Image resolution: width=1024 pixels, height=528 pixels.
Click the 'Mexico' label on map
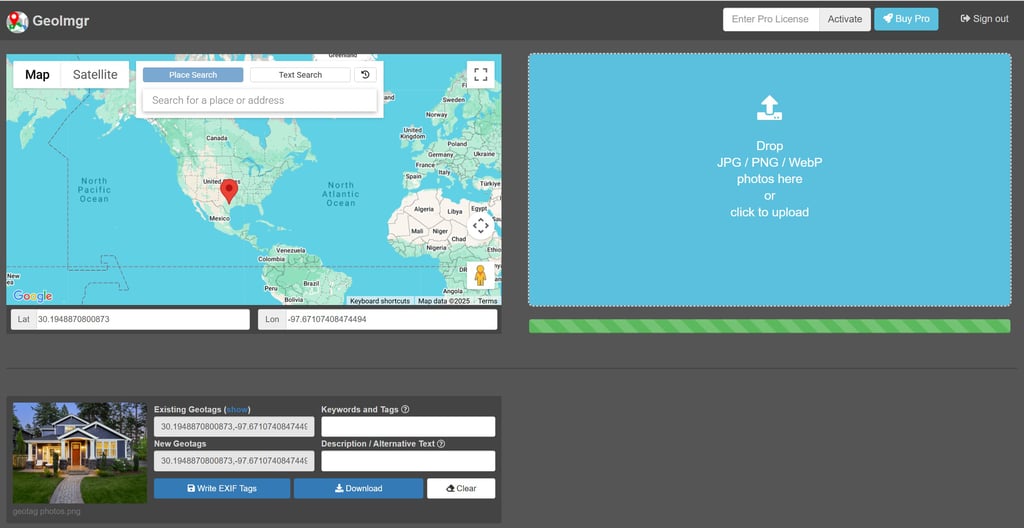219,218
